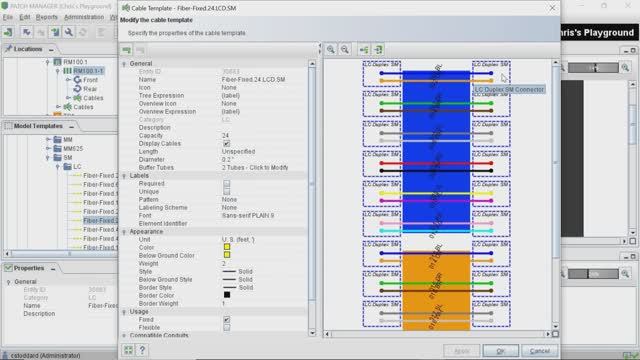Screen dimensions: 640x360
Task: Toggle the Labels Required checkbox
Action: pyautogui.click(x=227, y=184)
